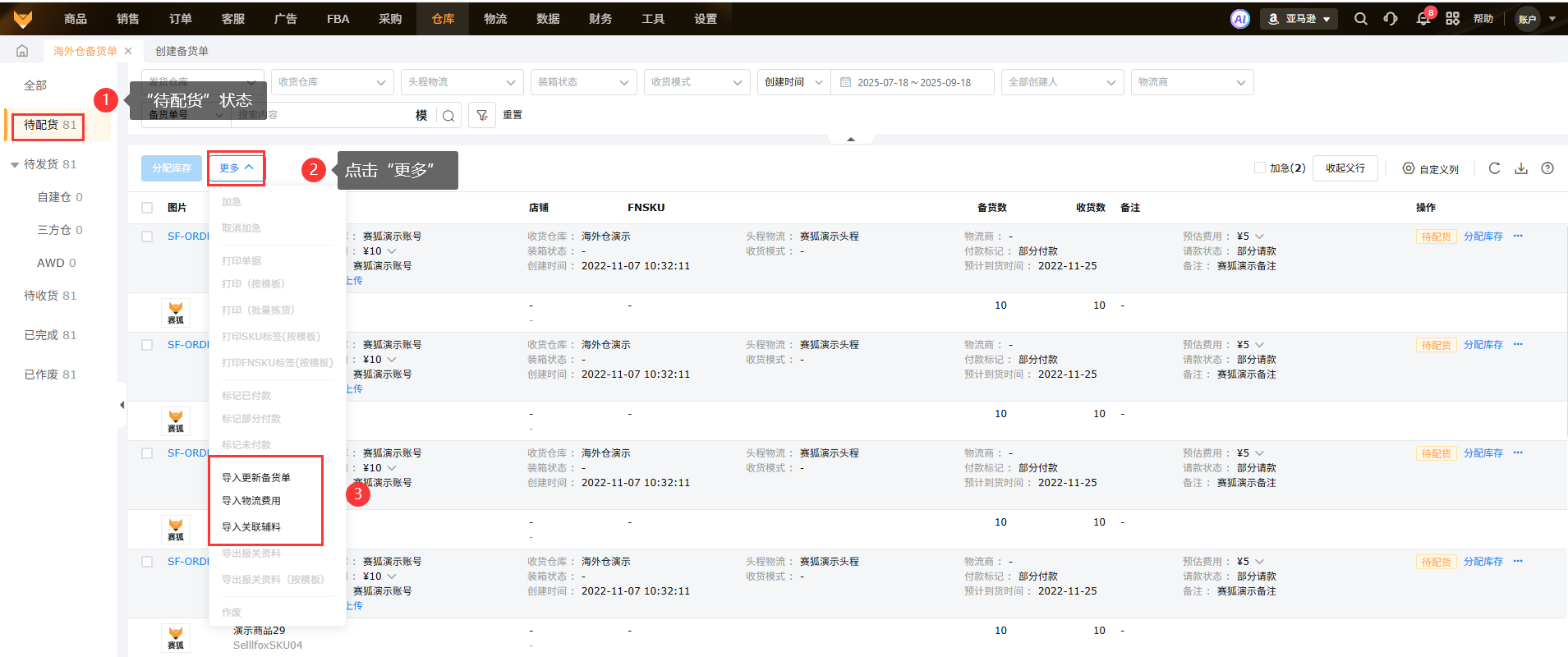This screenshot has width=1568, height=657.
Task: Click the three-dot more icon in fourth order row
Action: tap(1518, 561)
